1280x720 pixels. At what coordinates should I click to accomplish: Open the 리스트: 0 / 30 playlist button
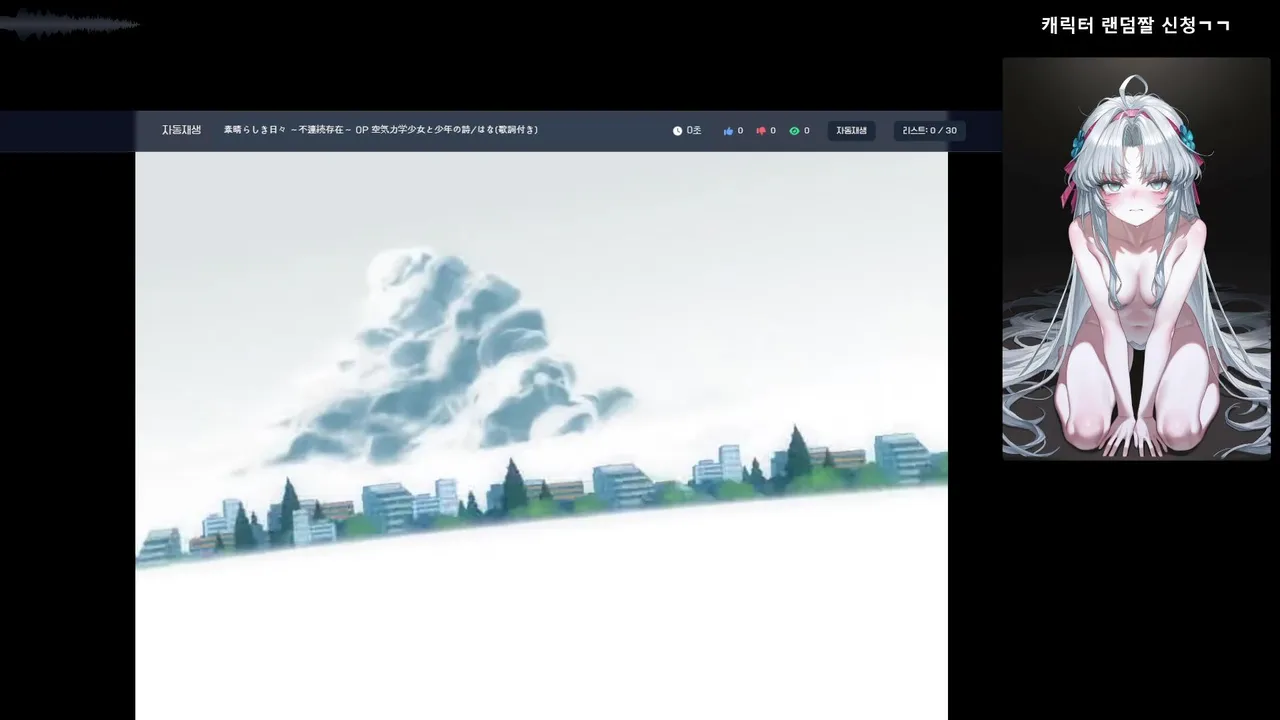click(x=929, y=131)
